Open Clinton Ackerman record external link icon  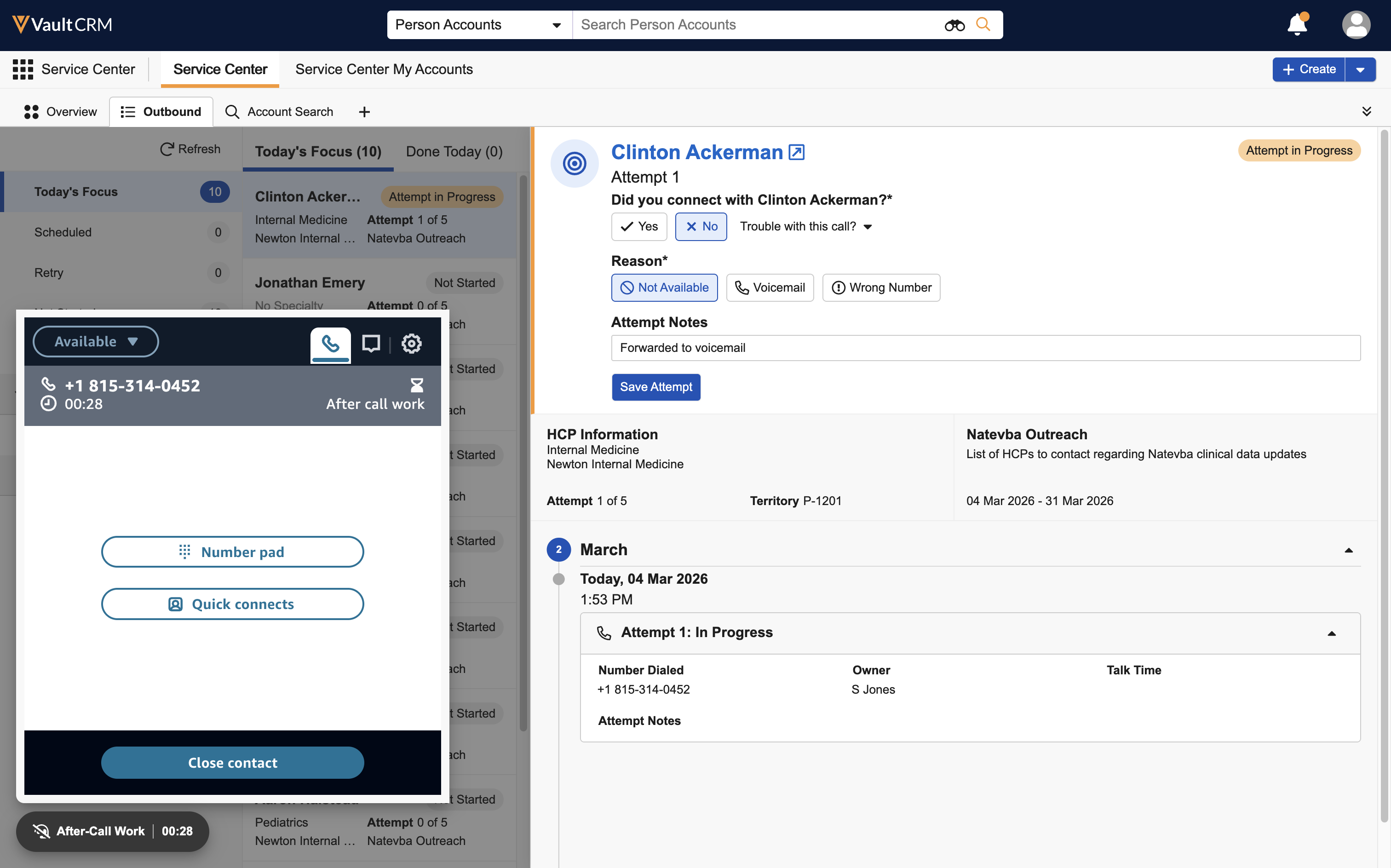click(796, 152)
